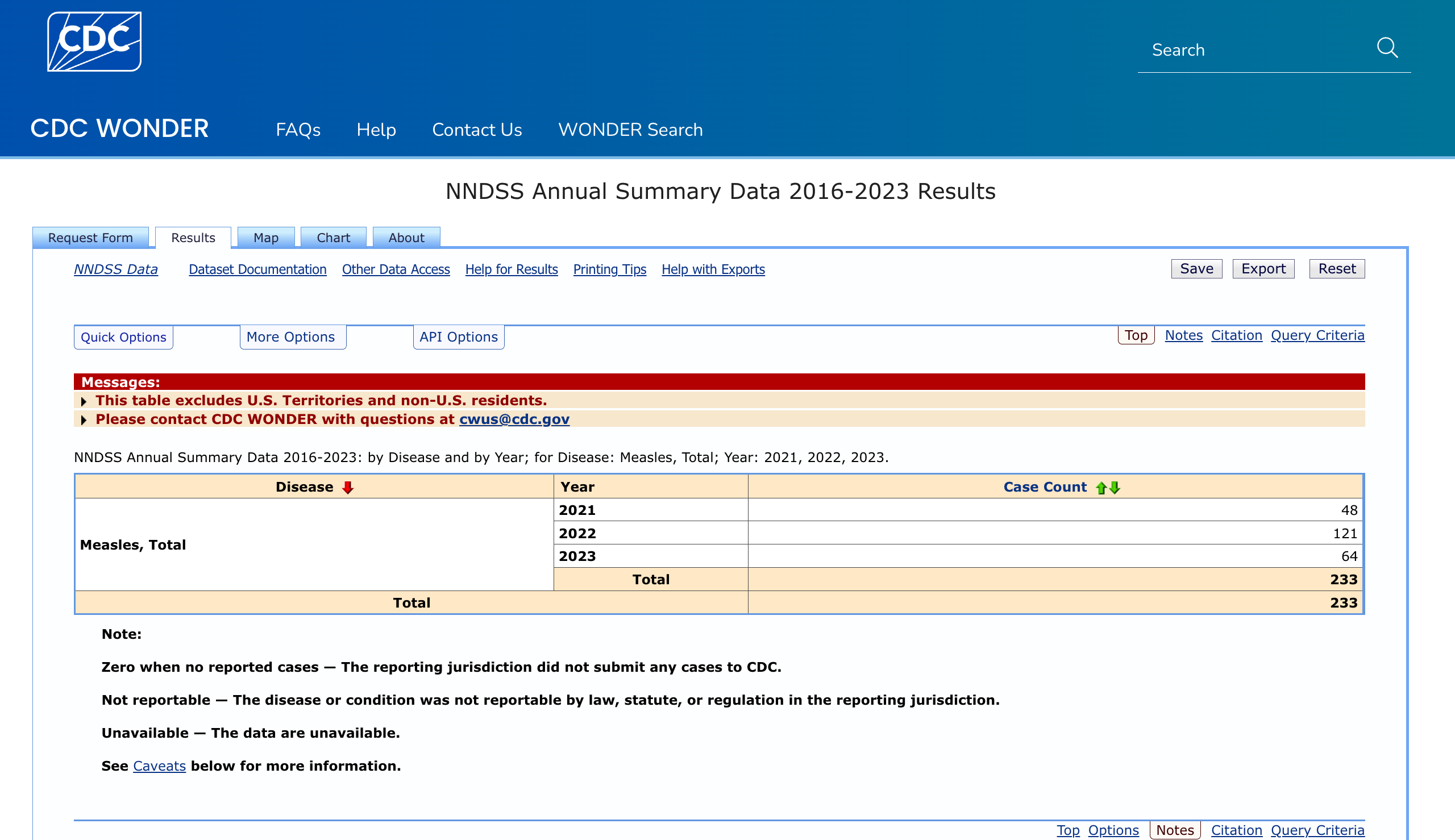Viewport: 1455px width, 840px height.
Task: Click the CDC logo
Action: (x=94, y=41)
